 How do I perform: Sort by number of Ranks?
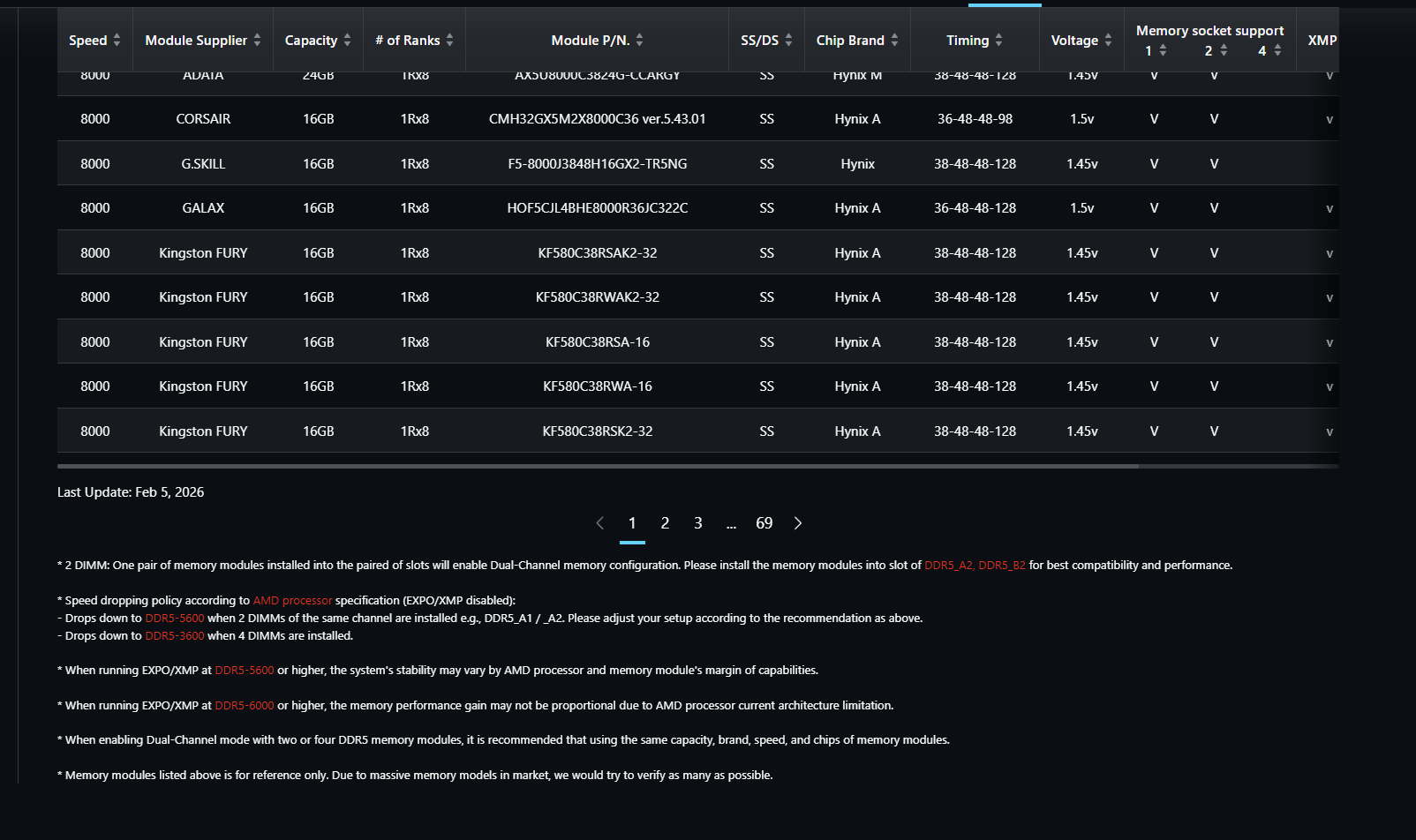(x=449, y=41)
